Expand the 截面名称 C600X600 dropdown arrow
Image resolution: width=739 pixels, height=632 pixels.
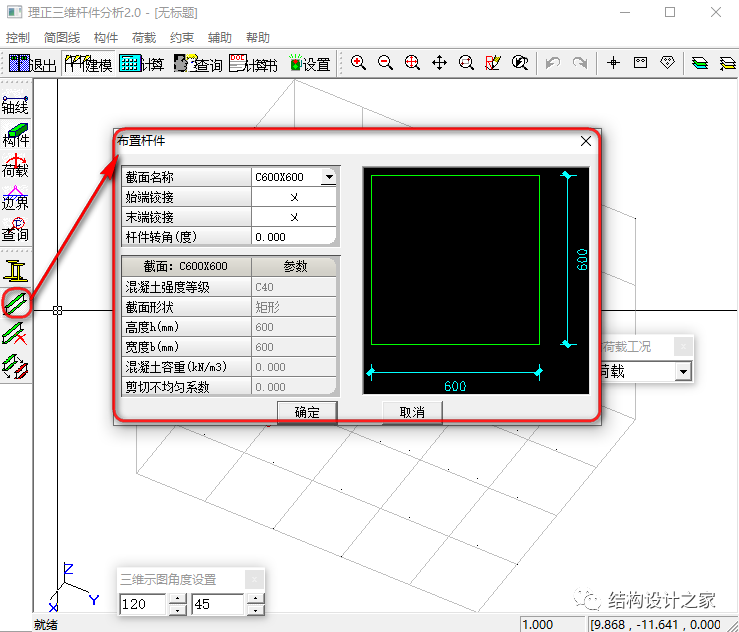(328, 177)
